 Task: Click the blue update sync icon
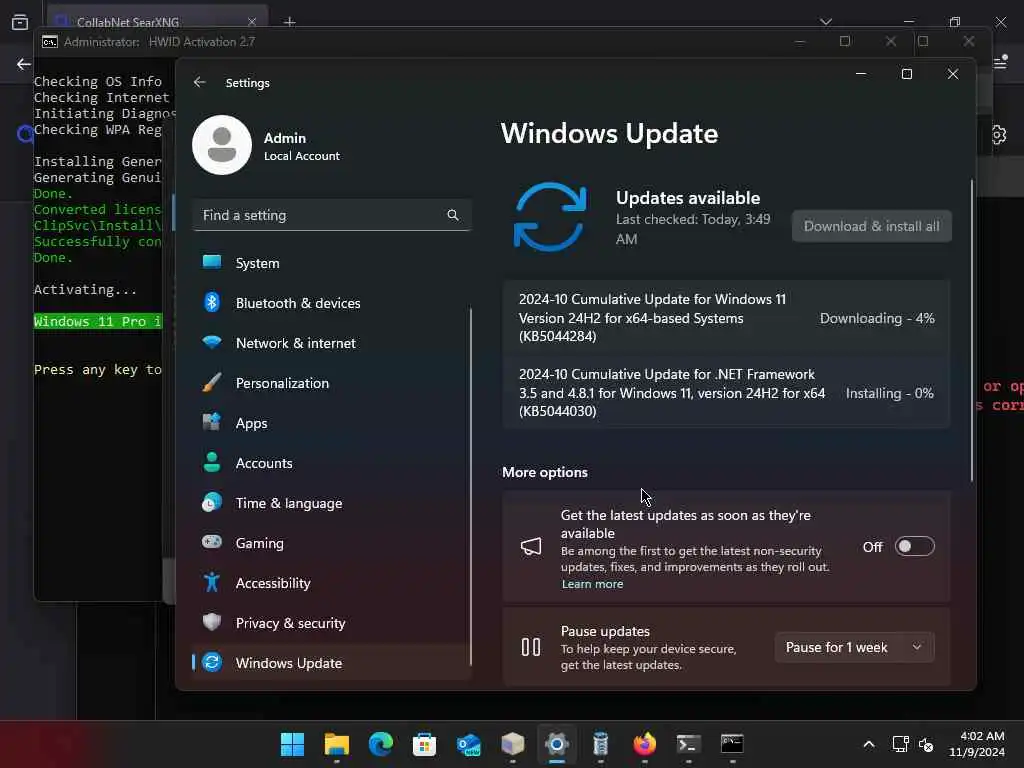[550, 217]
